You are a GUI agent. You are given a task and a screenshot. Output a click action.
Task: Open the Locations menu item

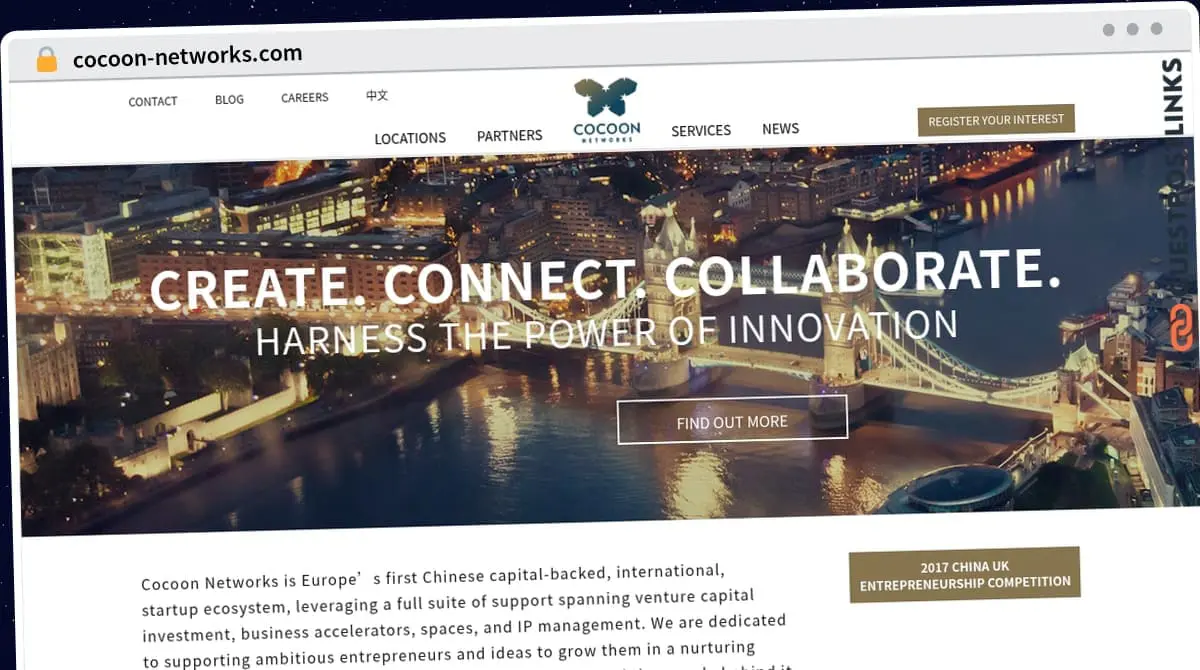pyautogui.click(x=410, y=138)
